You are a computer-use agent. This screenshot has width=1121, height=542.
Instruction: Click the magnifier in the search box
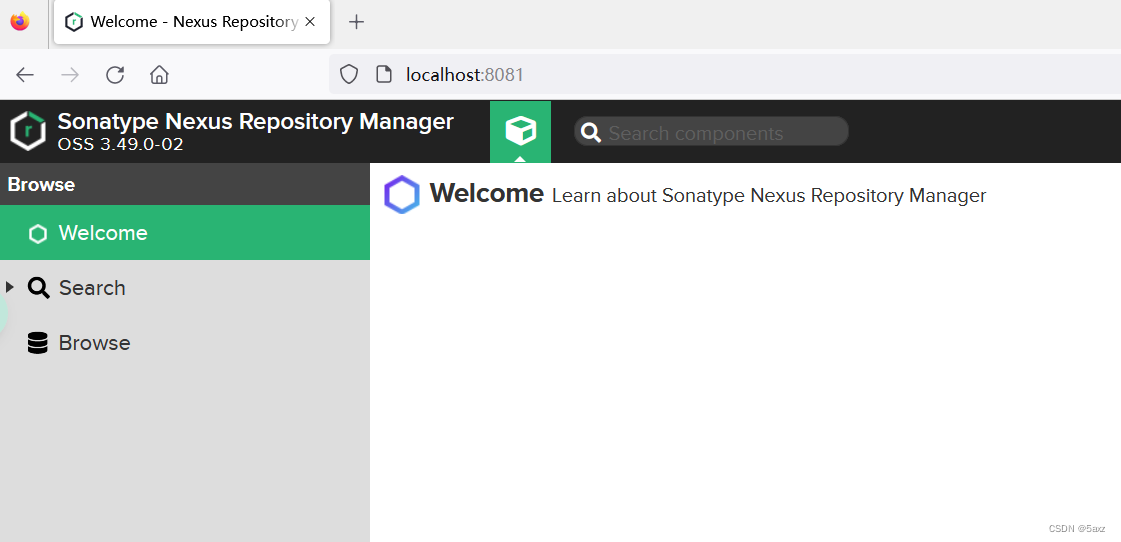(x=591, y=132)
